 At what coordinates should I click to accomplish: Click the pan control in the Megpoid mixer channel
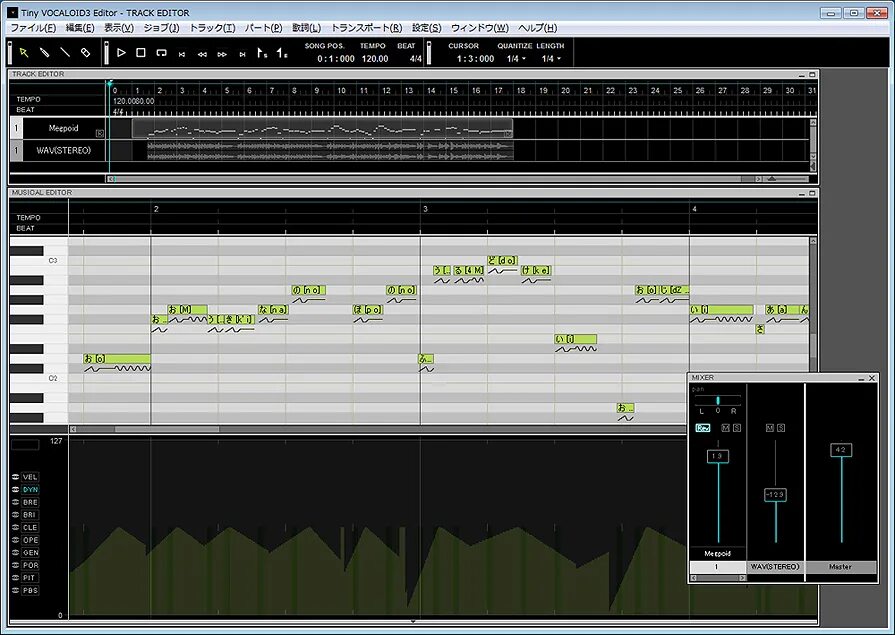(x=718, y=400)
